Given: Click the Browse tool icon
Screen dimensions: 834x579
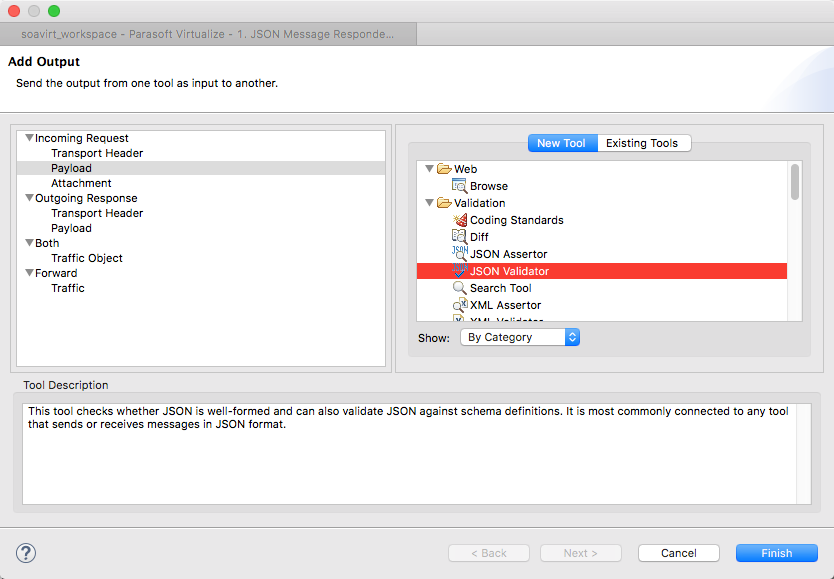Looking at the screenshot, I should (459, 186).
